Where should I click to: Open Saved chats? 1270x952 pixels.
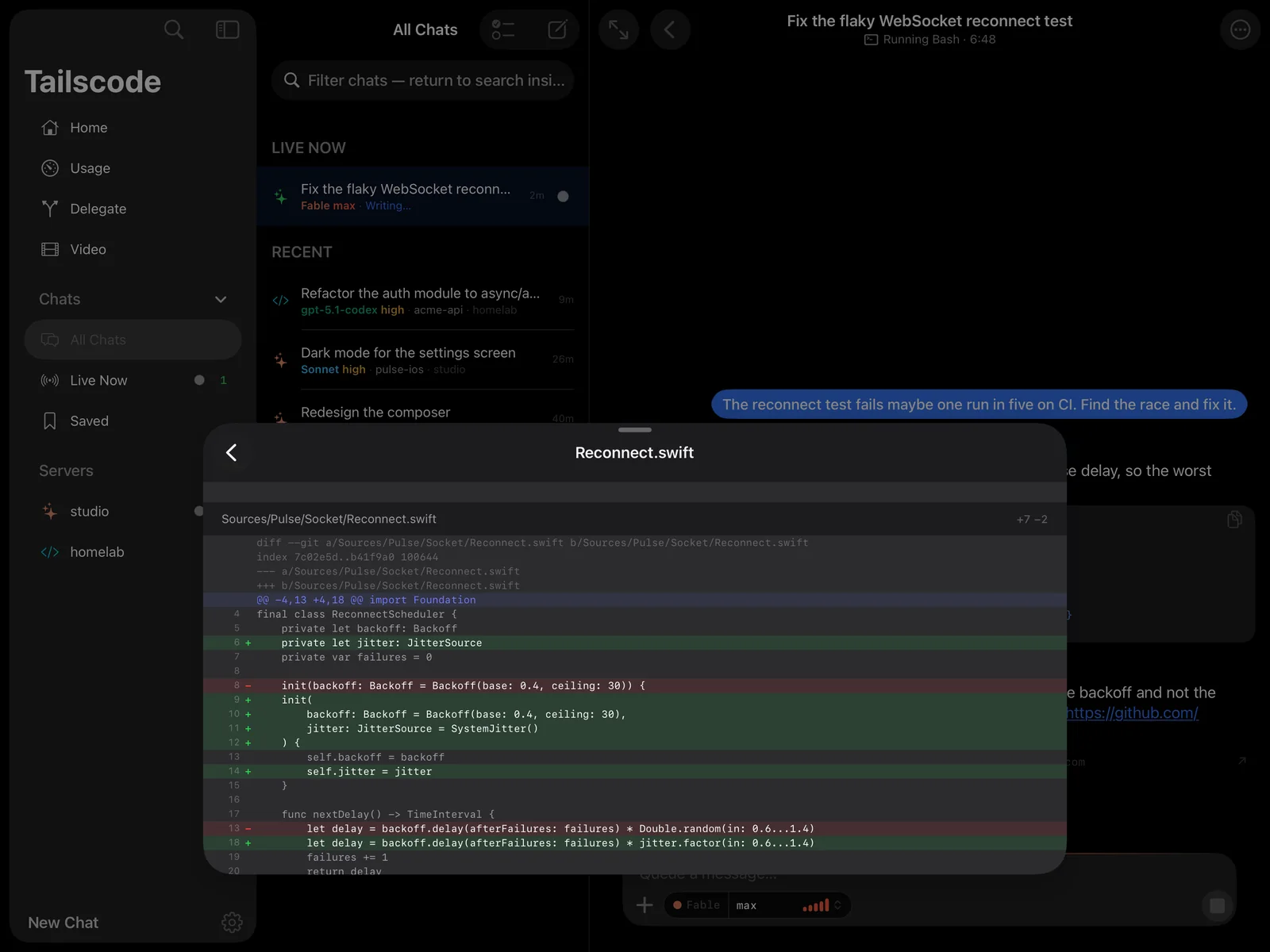(133, 420)
